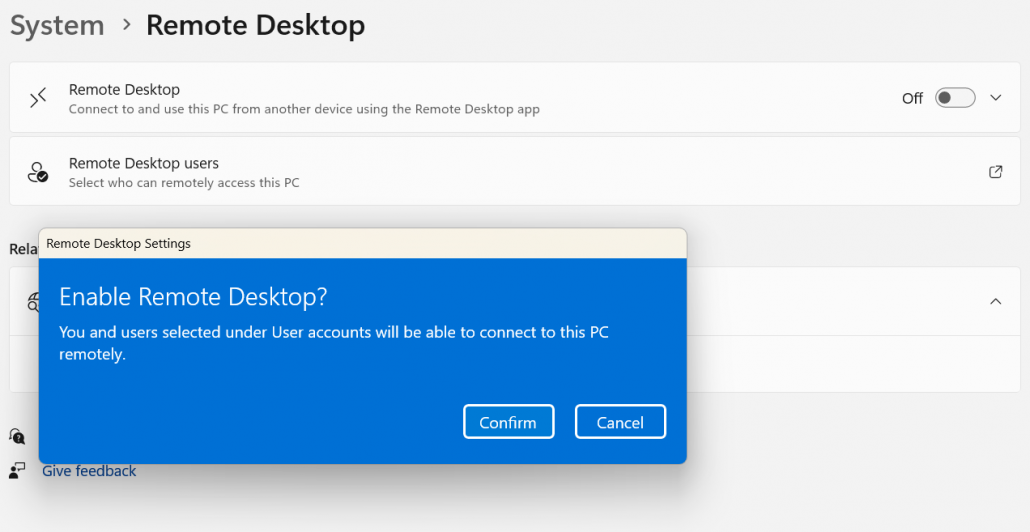The height and width of the screenshot is (532, 1030).
Task: Click the Give feedback person icon
Action: pos(17,470)
